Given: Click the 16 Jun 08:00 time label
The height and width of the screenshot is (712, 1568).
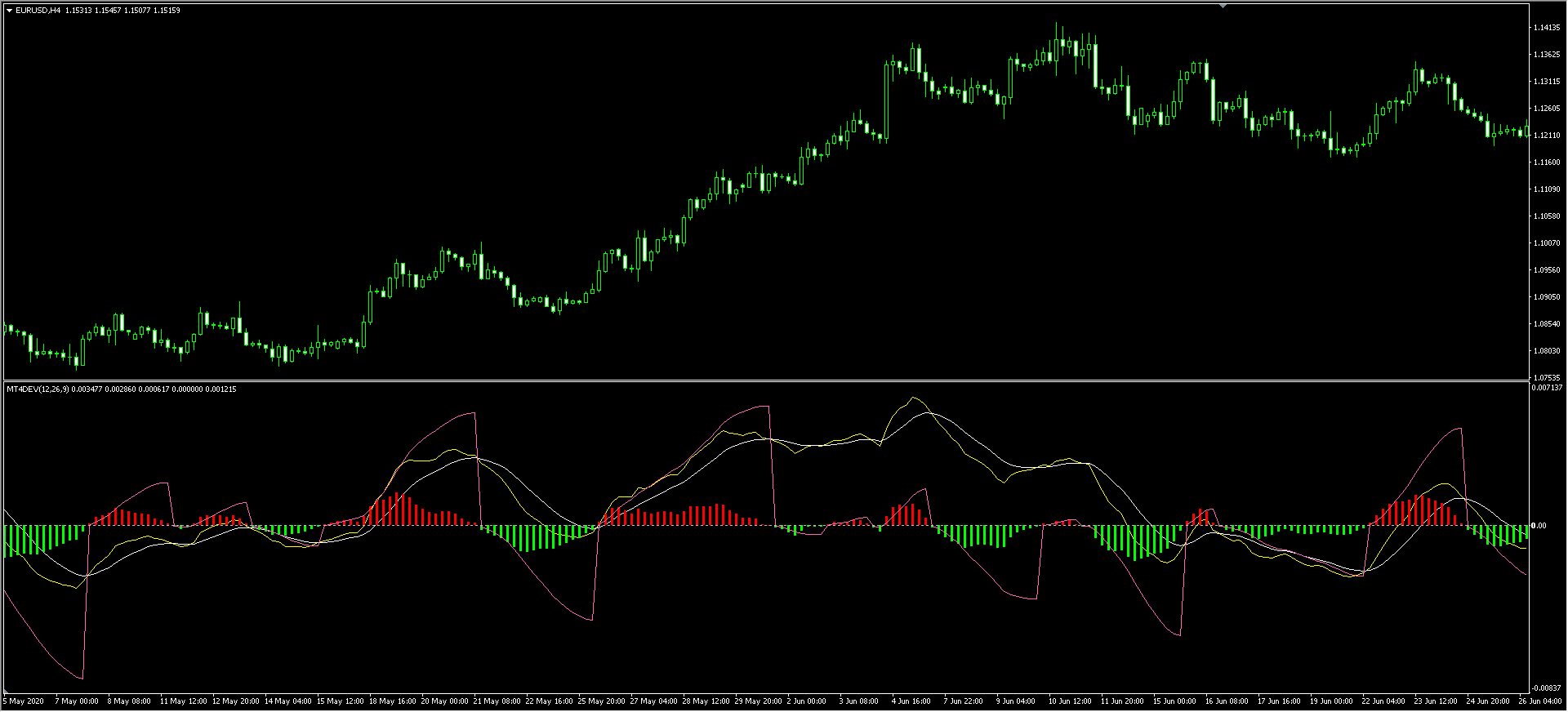Looking at the screenshot, I should click(1227, 701).
